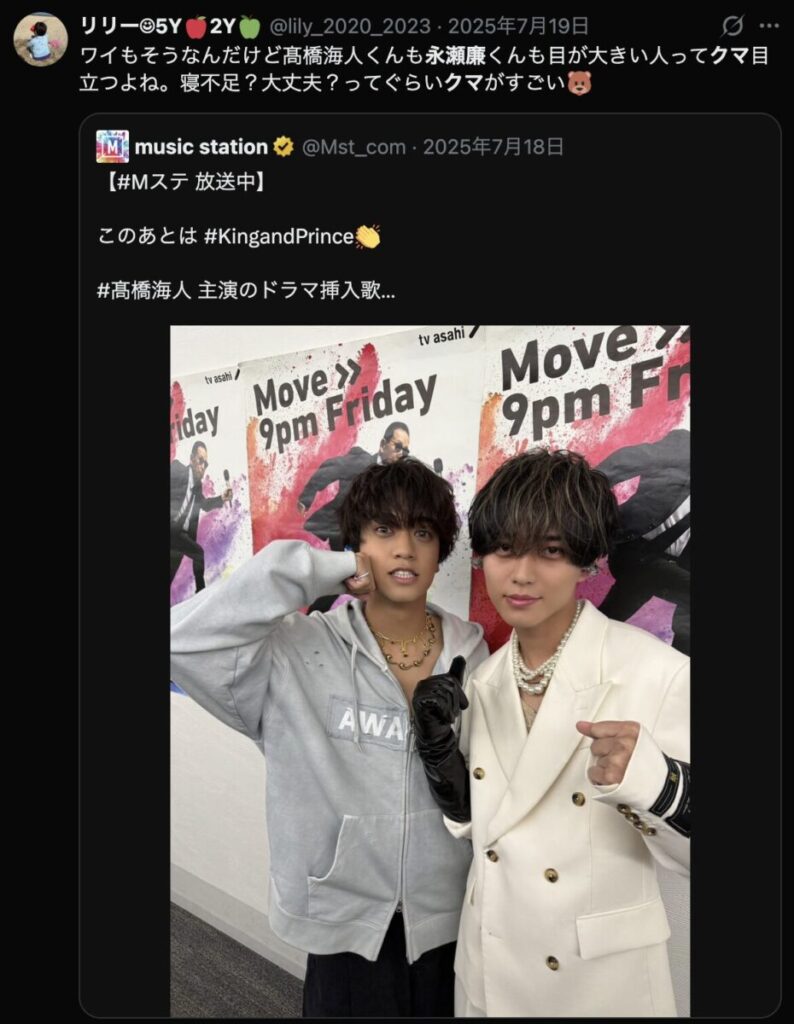Open the 2025年7月18日 quoted tweet date
Viewport: 794px width, 1024px height.
click(493, 147)
